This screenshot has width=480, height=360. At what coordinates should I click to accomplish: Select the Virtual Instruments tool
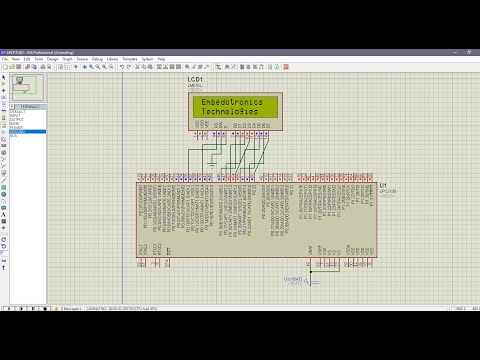(x=4, y=173)
